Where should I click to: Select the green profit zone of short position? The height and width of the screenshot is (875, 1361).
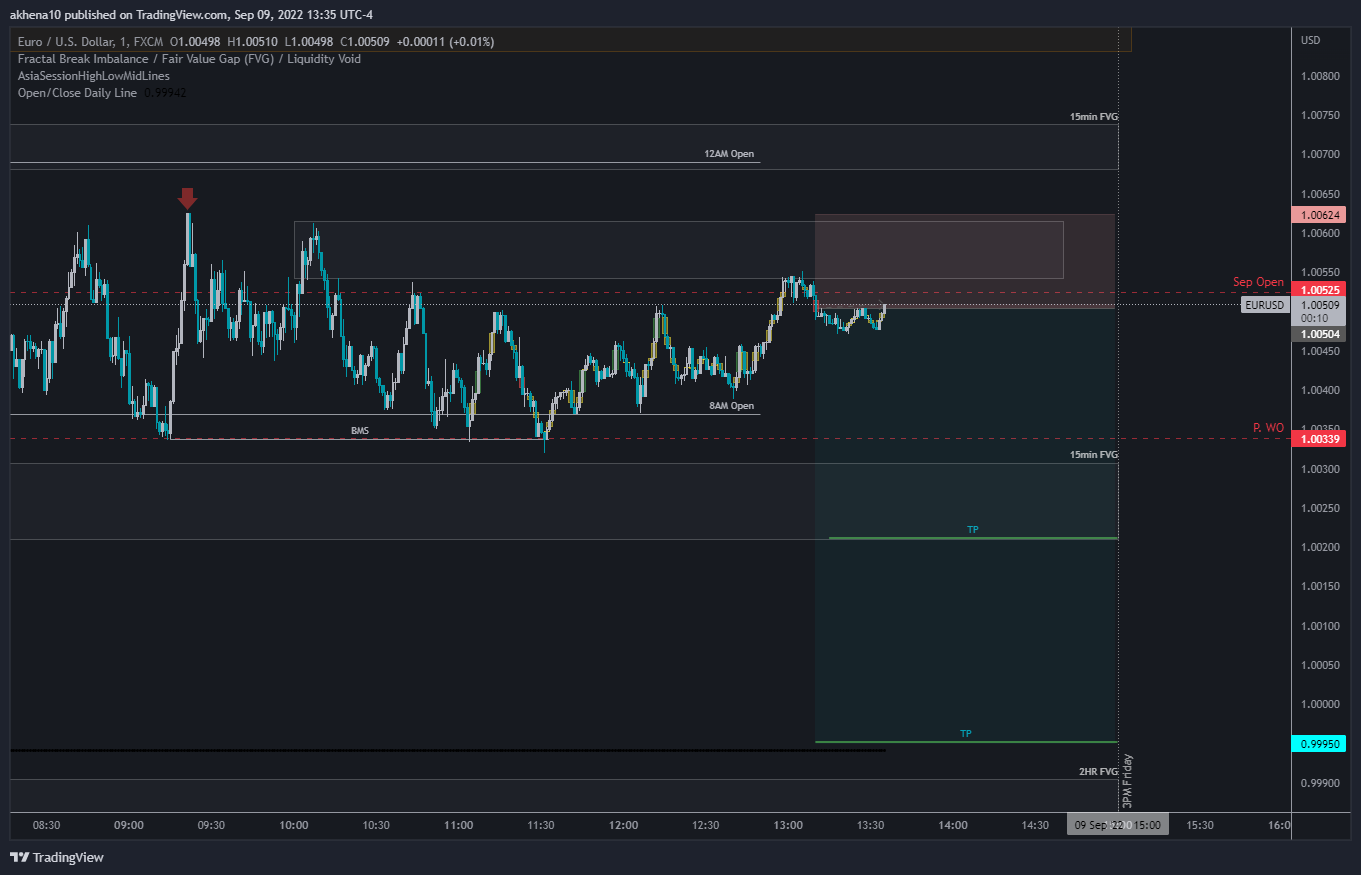coord(965,525)
